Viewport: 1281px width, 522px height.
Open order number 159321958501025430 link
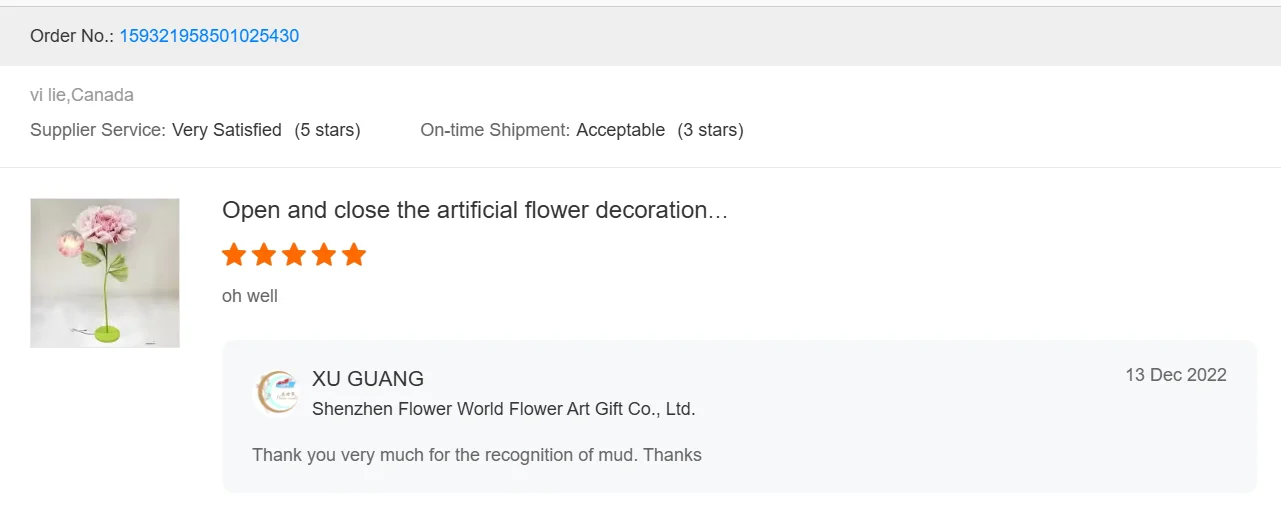[209, 36]
